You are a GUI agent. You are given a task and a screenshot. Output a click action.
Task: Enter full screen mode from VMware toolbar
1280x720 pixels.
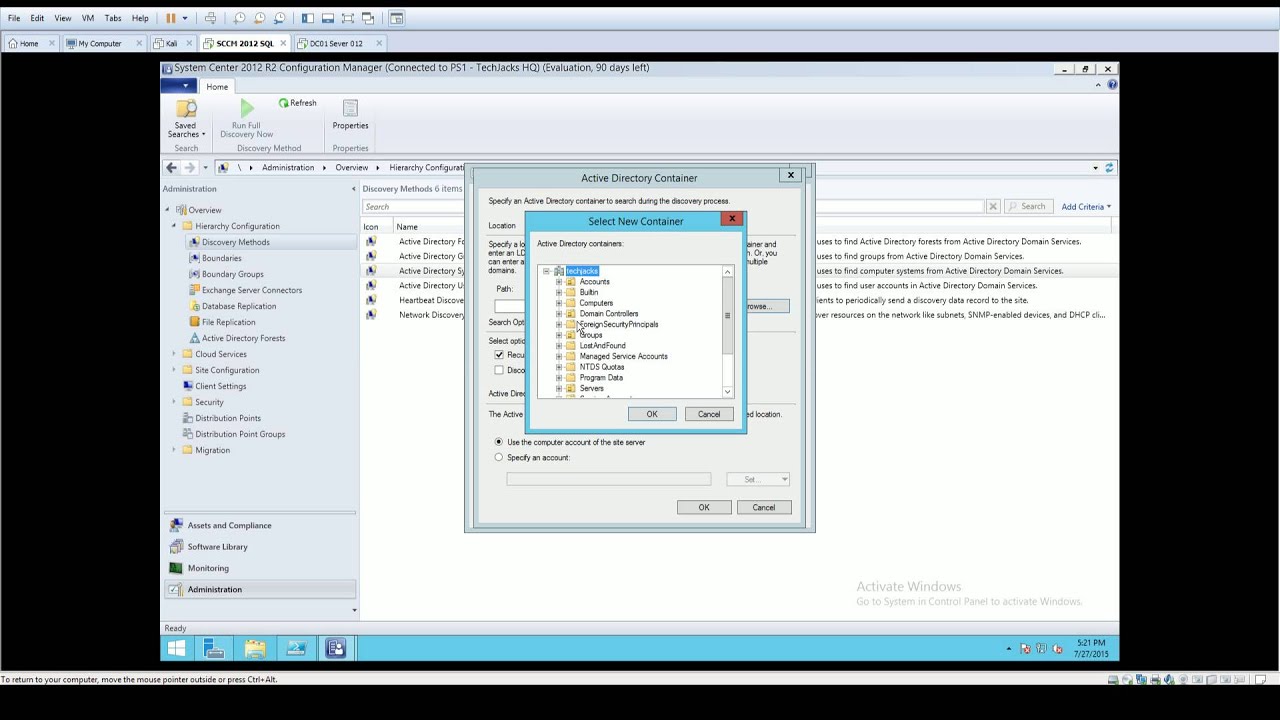click(x=348, y=18)
